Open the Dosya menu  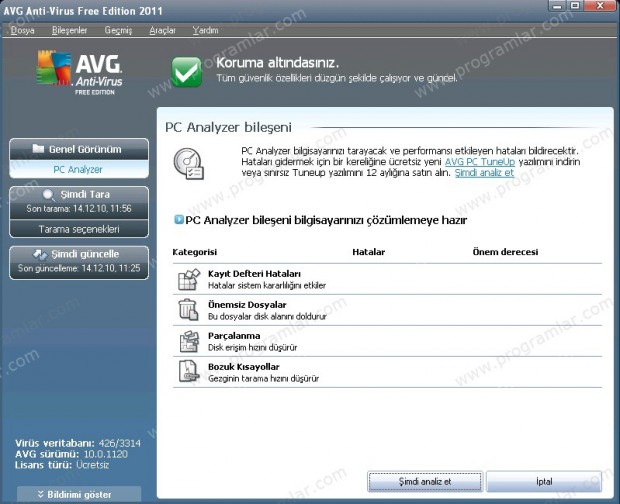pos(23,30)
